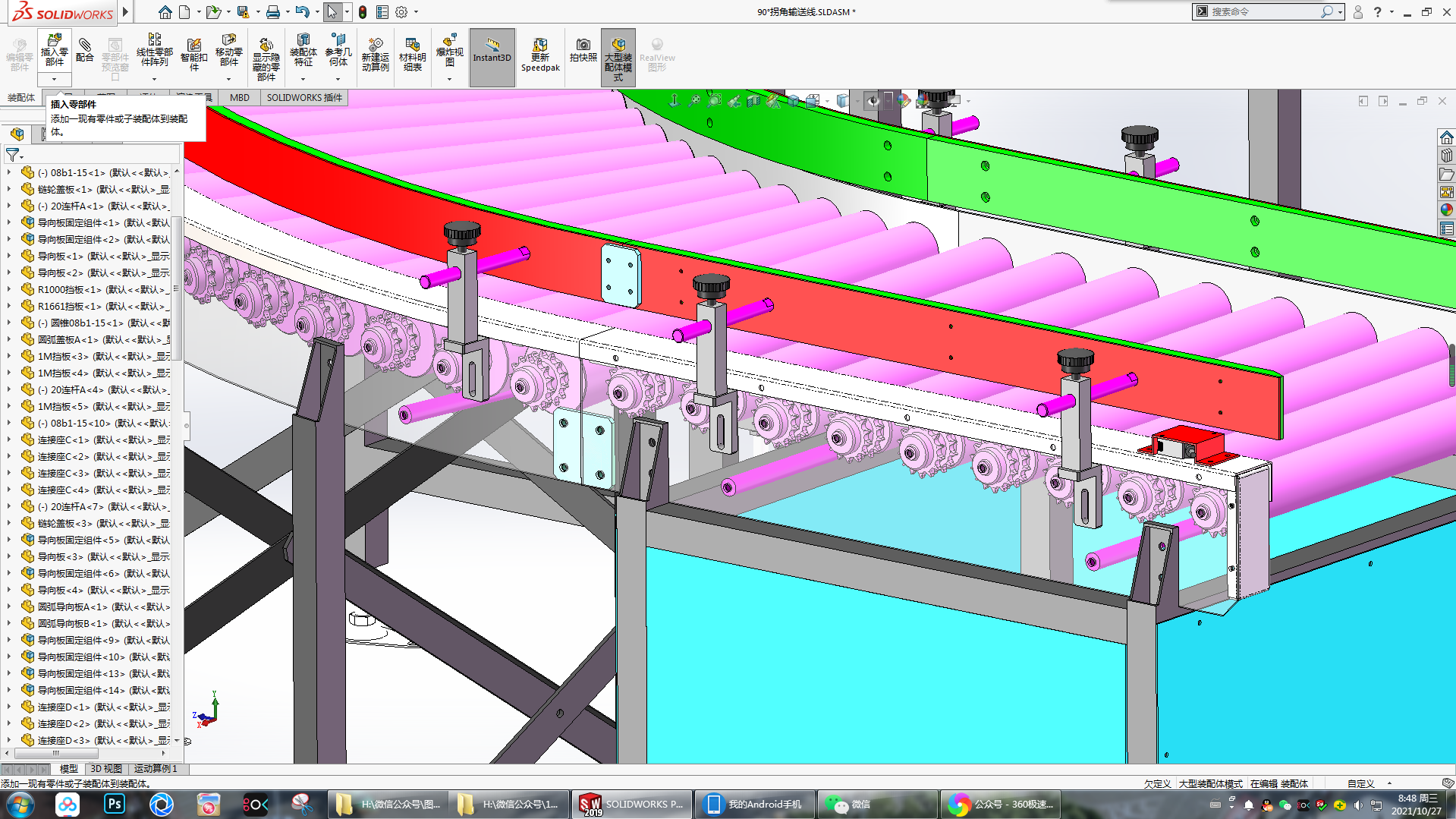Click the Windows Start button

tap(20, 805)
